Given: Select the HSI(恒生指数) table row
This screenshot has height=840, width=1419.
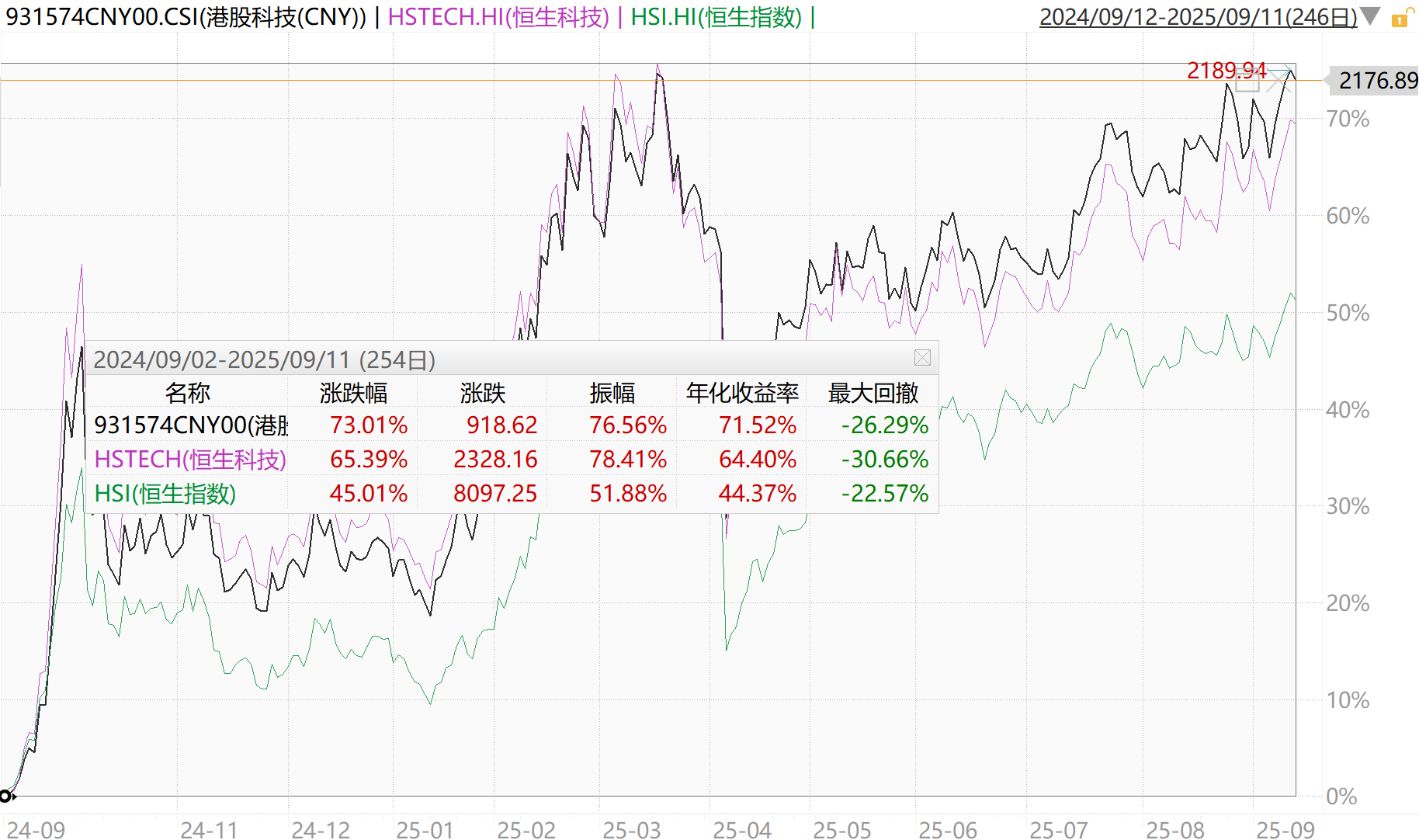Looking at the screenshot, I should (165, 494).
